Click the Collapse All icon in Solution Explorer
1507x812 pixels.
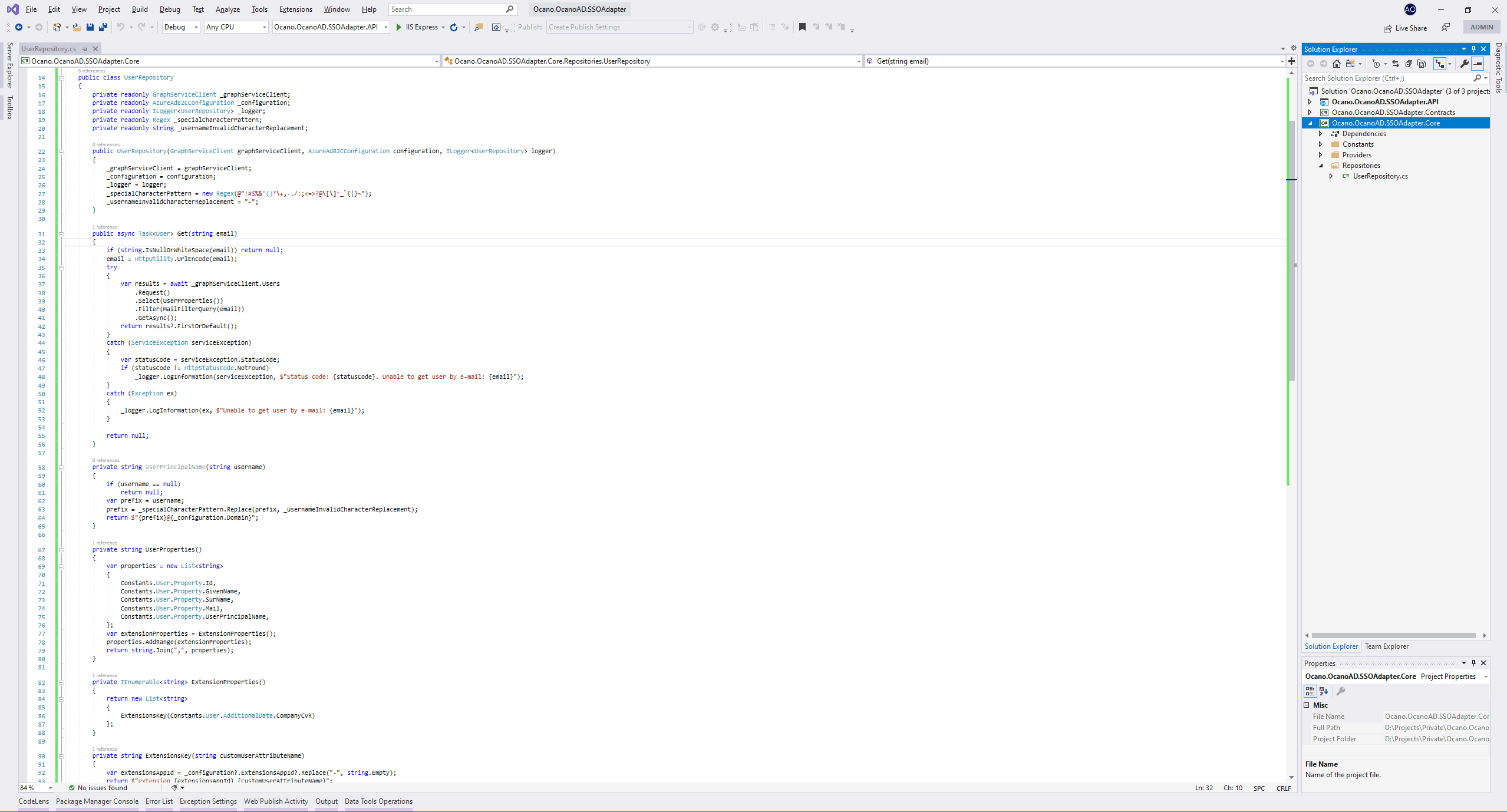(1409, 64)
